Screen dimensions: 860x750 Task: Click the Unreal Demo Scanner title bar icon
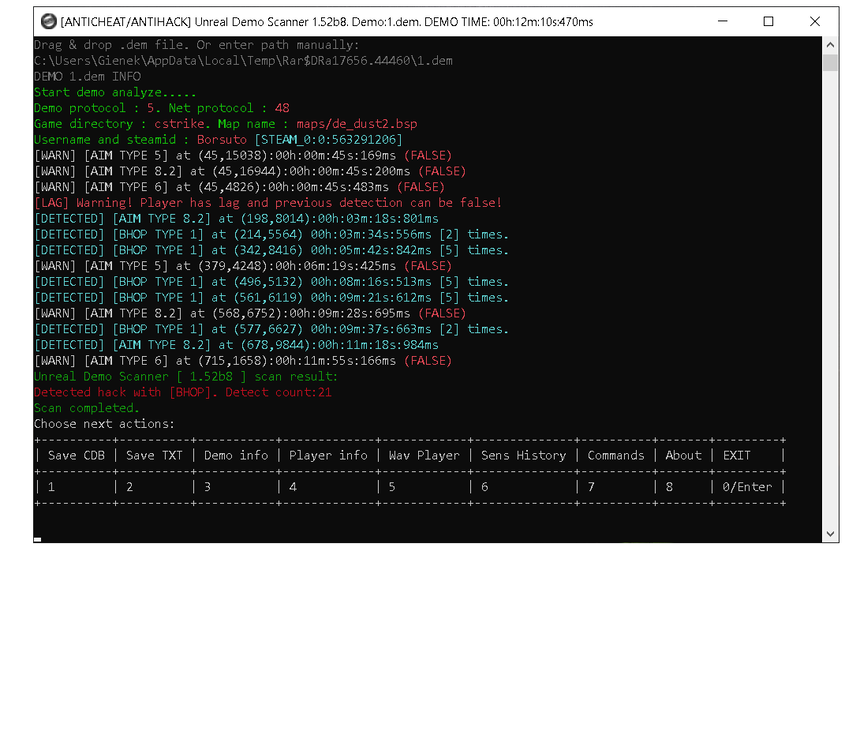[49, 21]
